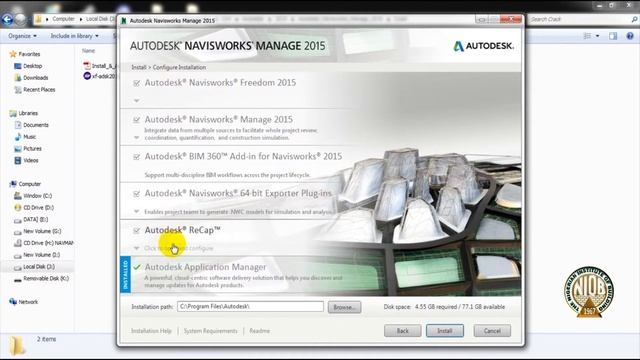The image size is (640, 360).
Task: Browse for installation path
Action: (344, 307)
